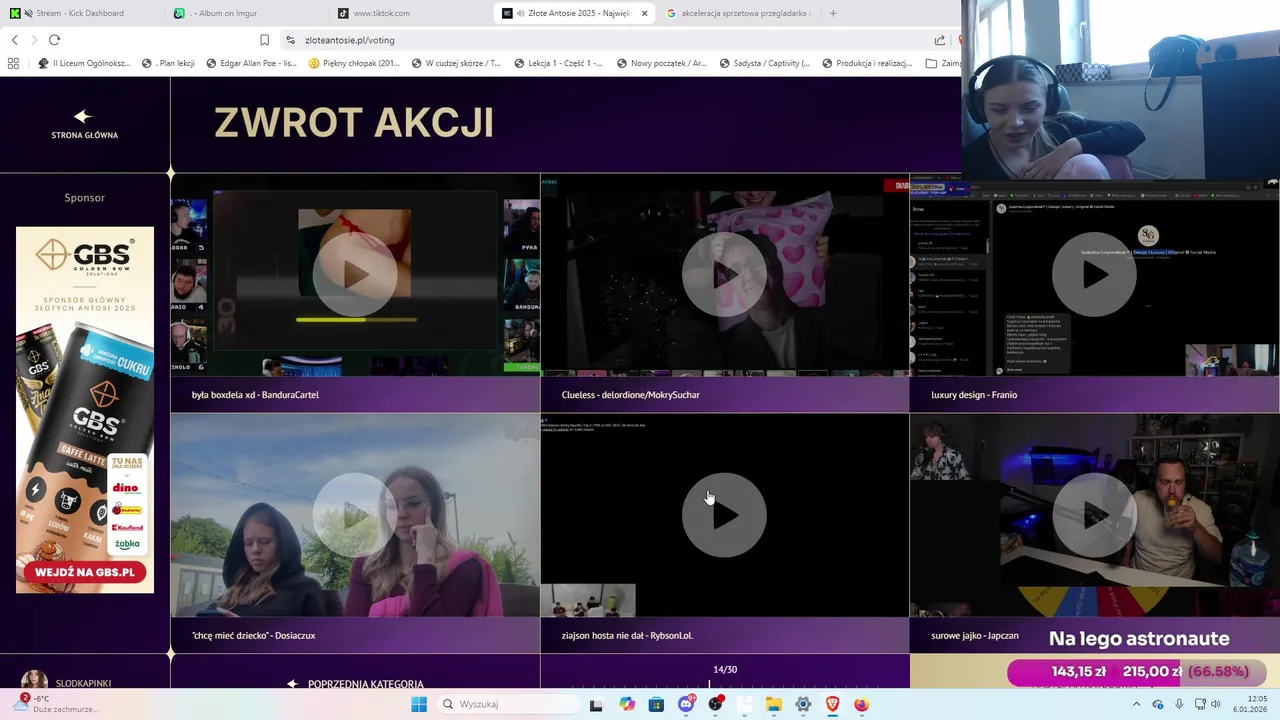Show hidden system tray icons
The image size is (1280, 720).
1136,704
